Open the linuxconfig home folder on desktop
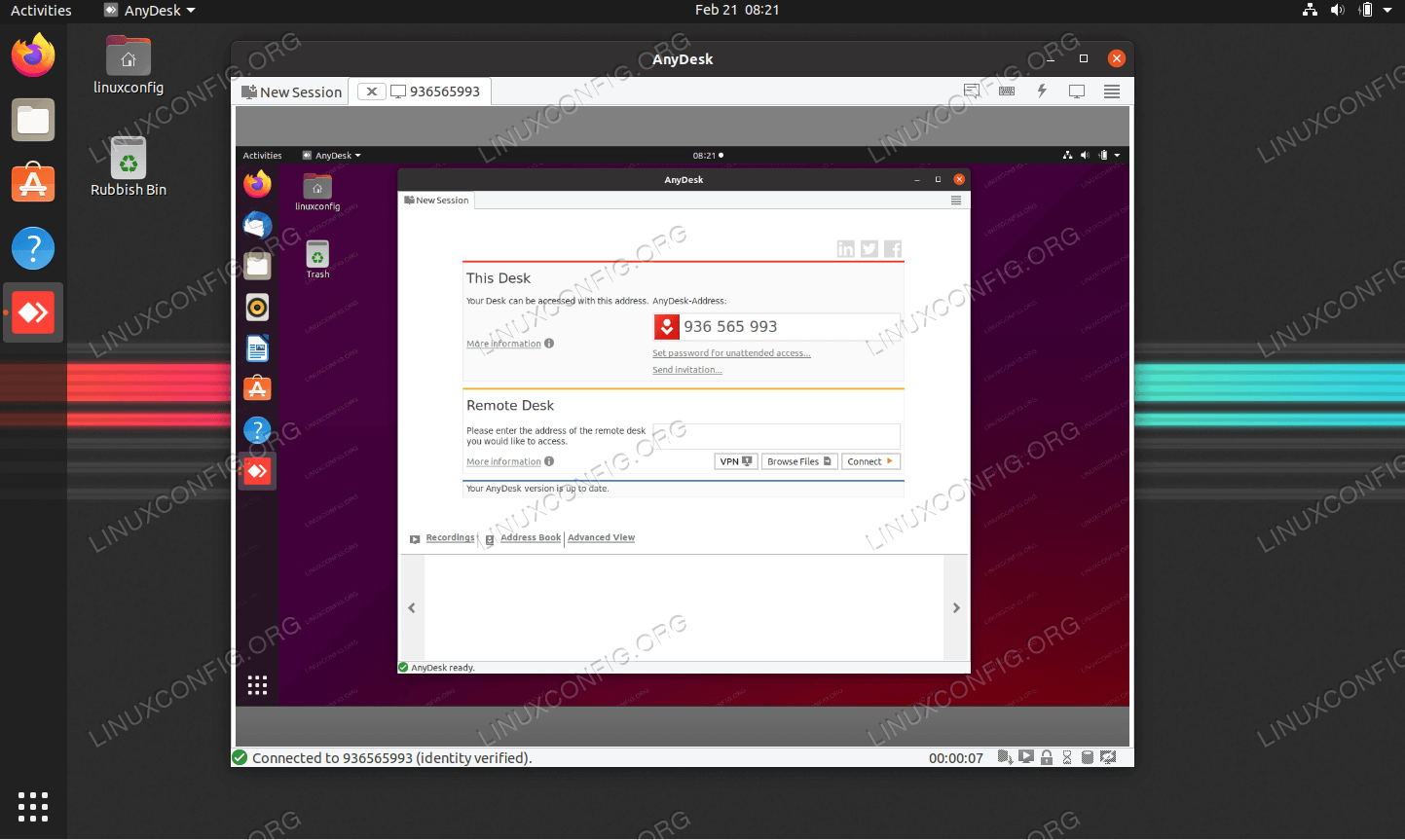Screen dimensions: 1405x840 tap(129, 65)
